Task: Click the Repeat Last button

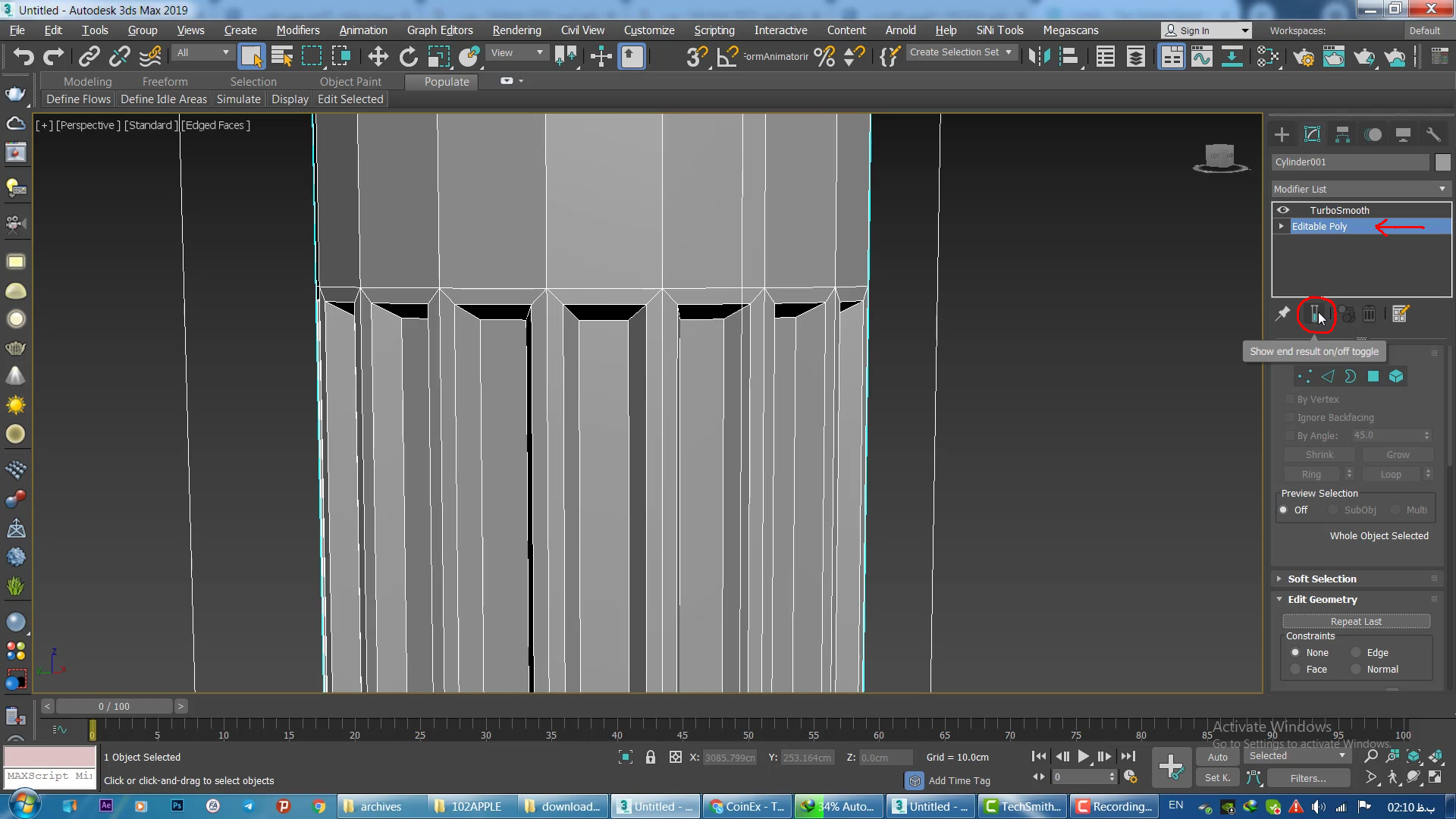Action: [x=1356, y=621]
